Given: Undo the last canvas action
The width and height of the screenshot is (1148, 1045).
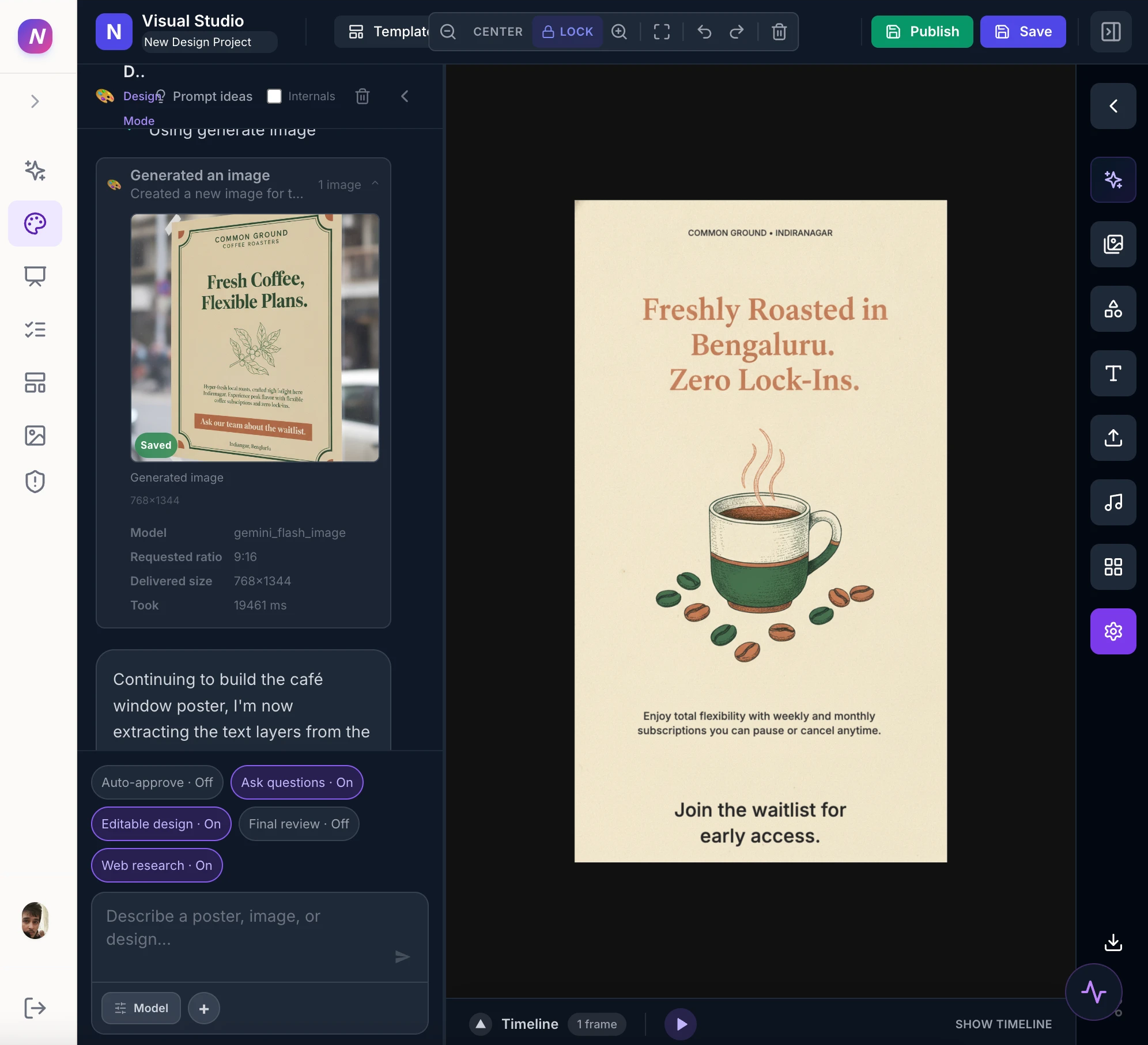Looking at the screenshot, I should (704, 32).
